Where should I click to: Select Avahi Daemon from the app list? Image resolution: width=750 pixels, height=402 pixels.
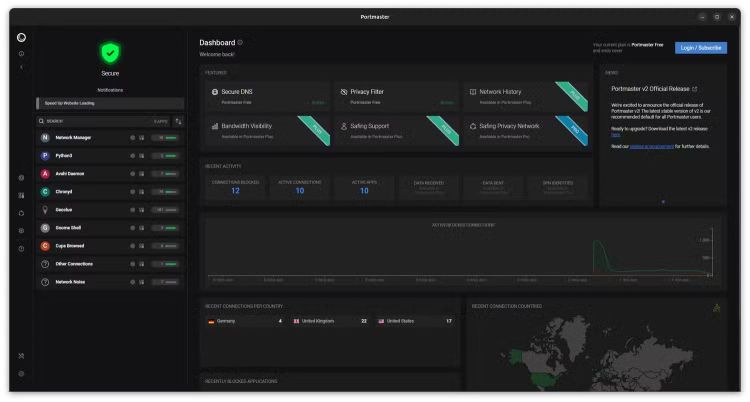pyautogui.click(x=72, y=173)
